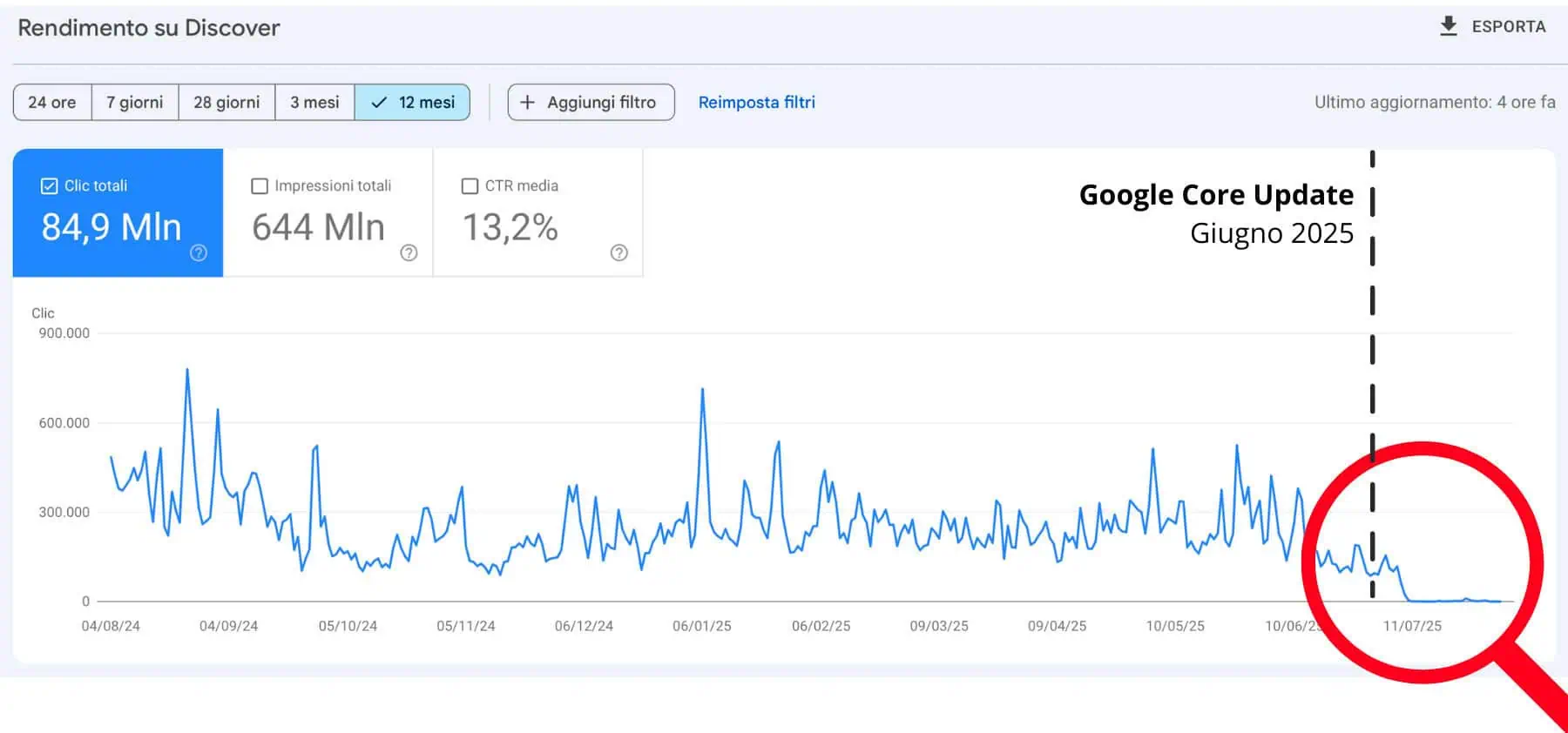Click the Clic totali 84,9 Mln card

coord(118,212)
